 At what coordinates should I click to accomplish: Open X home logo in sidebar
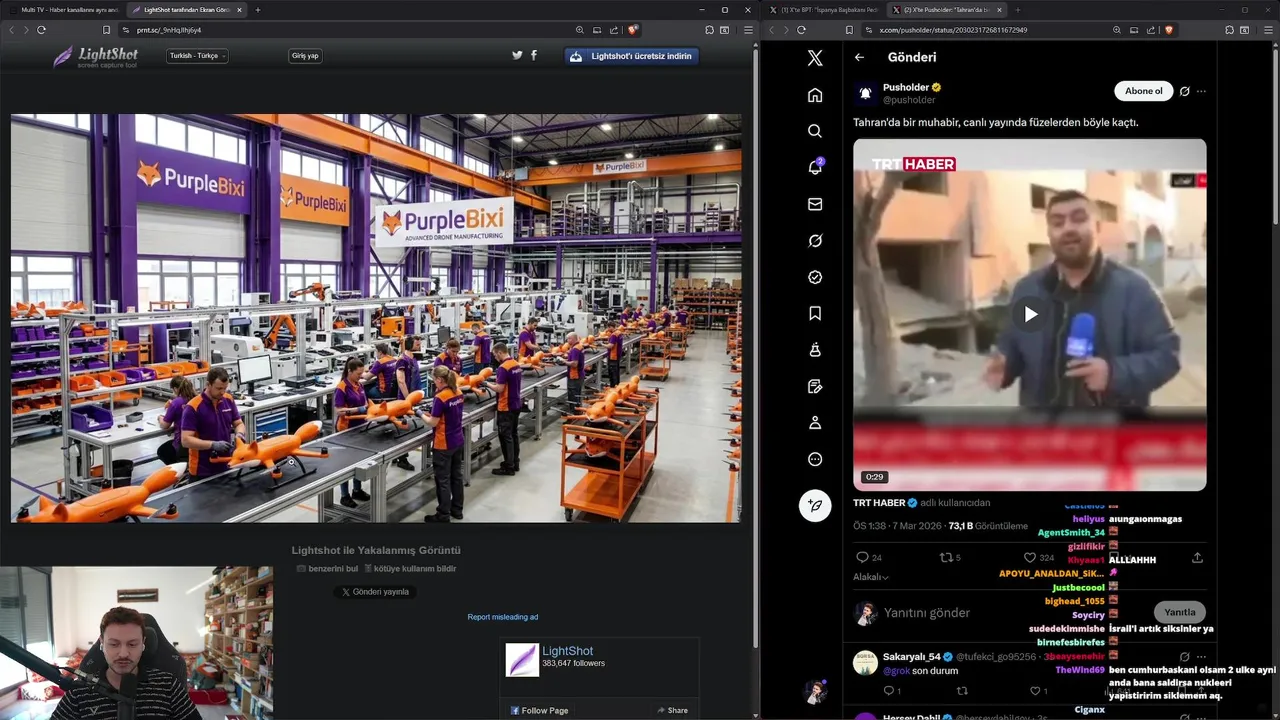tap(815, 58)
